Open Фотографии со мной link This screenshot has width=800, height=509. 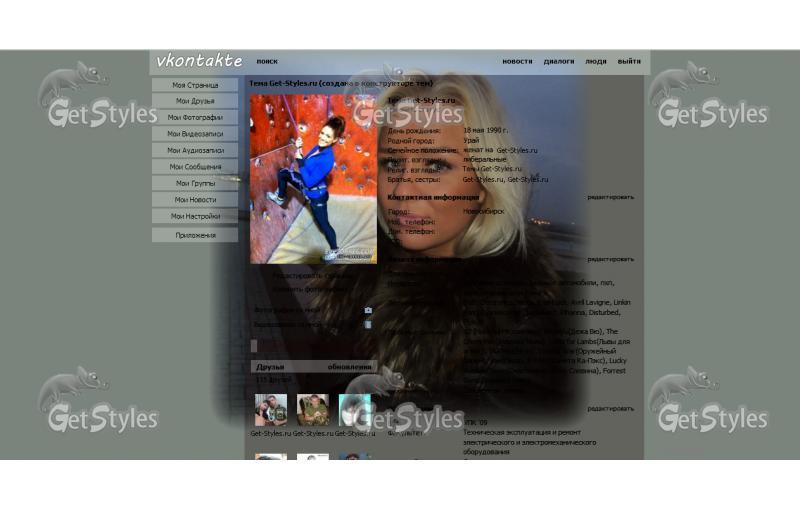click(x=287, y=310)
